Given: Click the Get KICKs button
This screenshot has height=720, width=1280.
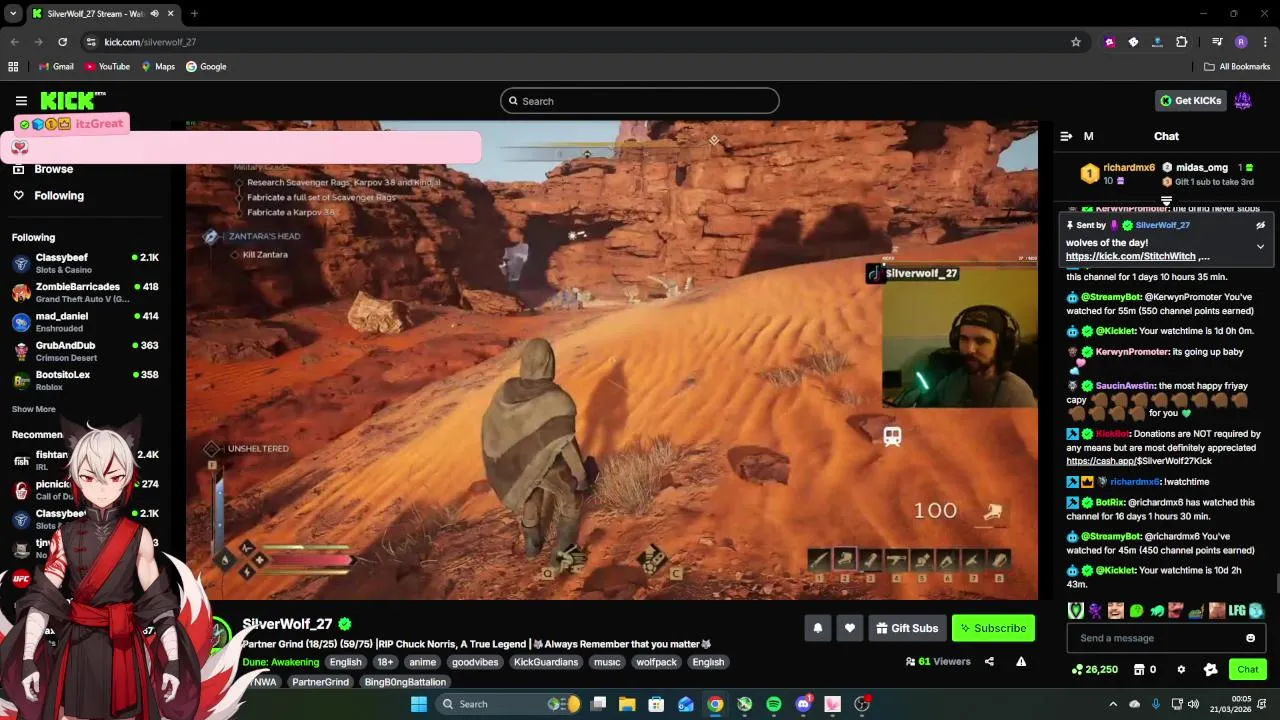Looking at the screenshot, I should tap(1190, 101).
